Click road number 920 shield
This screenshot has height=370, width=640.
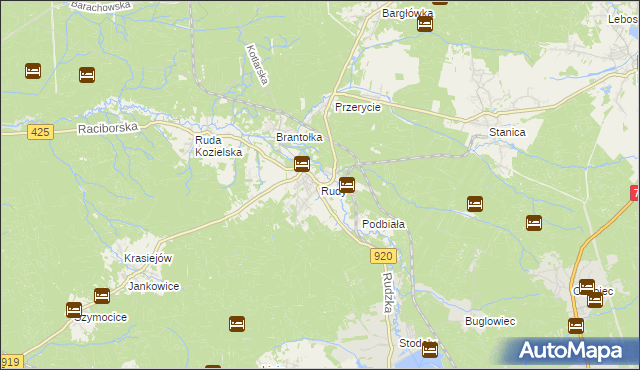383,256
